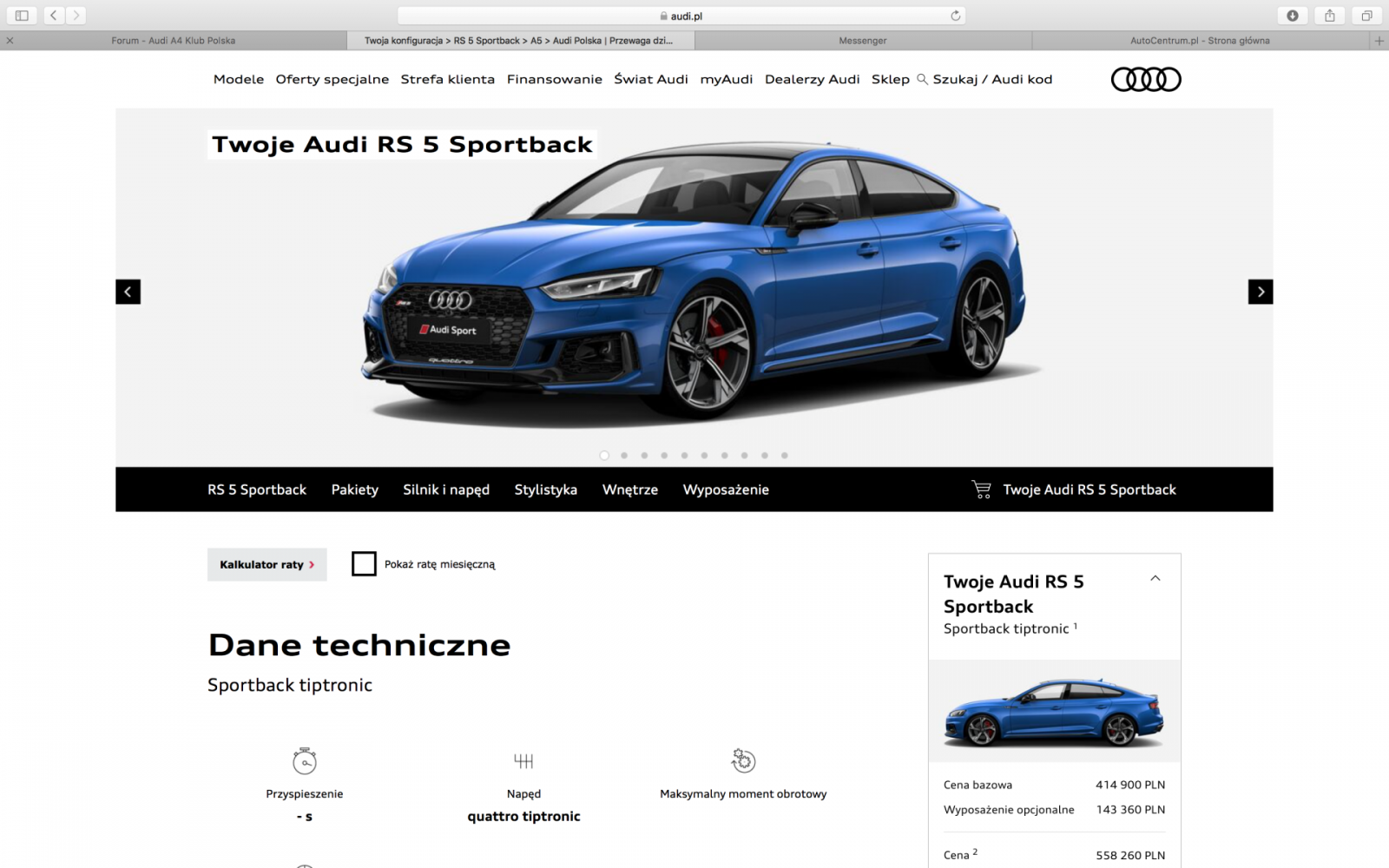Click the Przyspieszenie label

[x=304, y=794]
